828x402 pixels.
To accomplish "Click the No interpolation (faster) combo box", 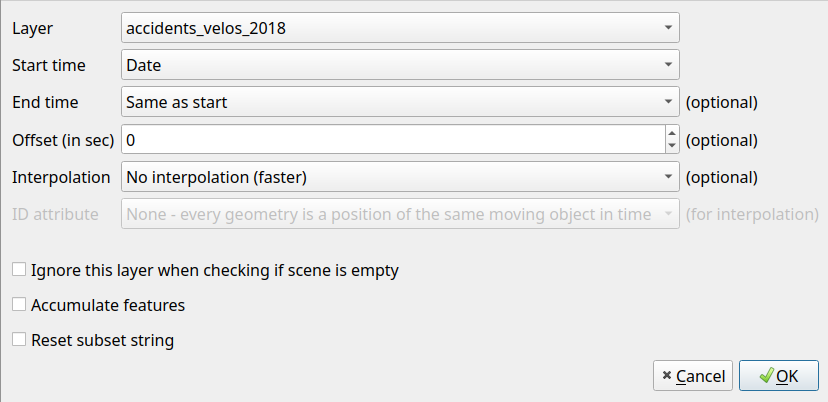I will click(x=400, y=176).
